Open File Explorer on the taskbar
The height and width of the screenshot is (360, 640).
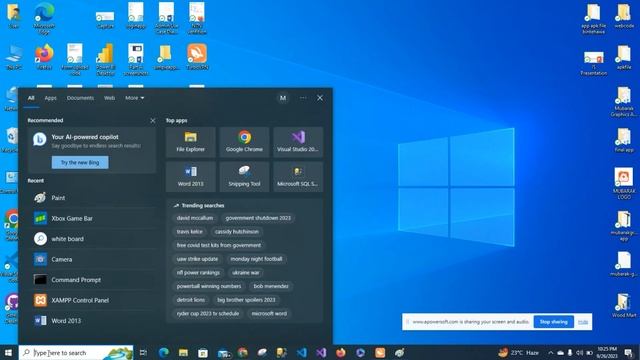[183, 353]
